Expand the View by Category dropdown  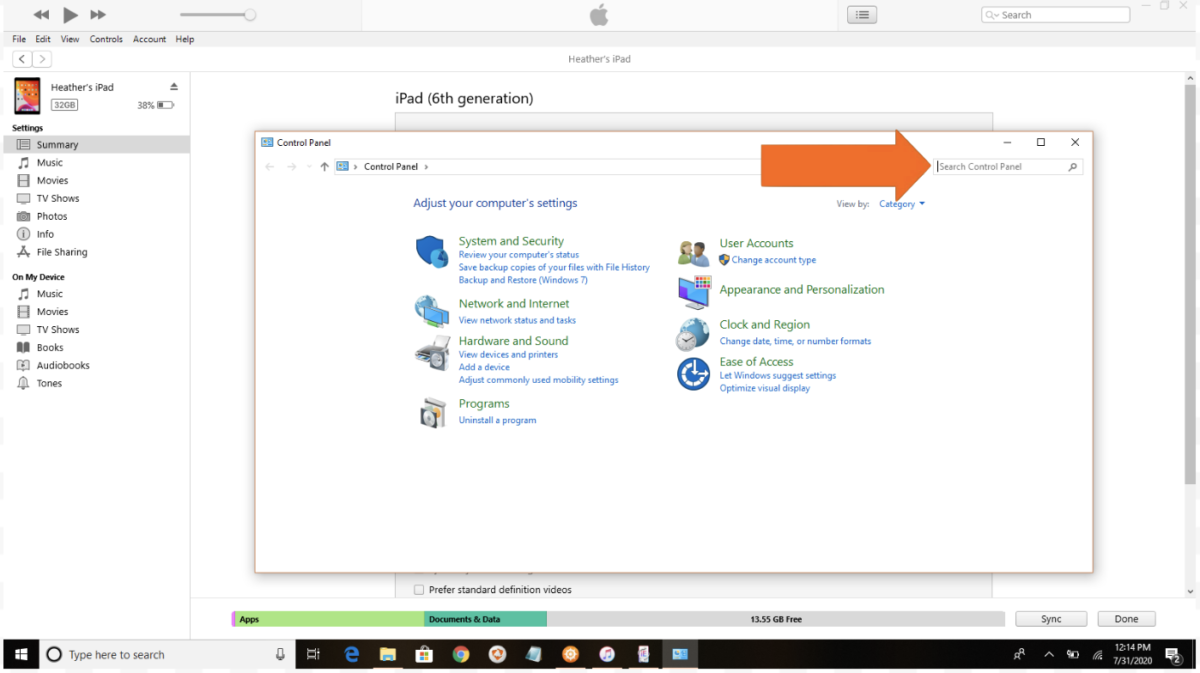902,204
